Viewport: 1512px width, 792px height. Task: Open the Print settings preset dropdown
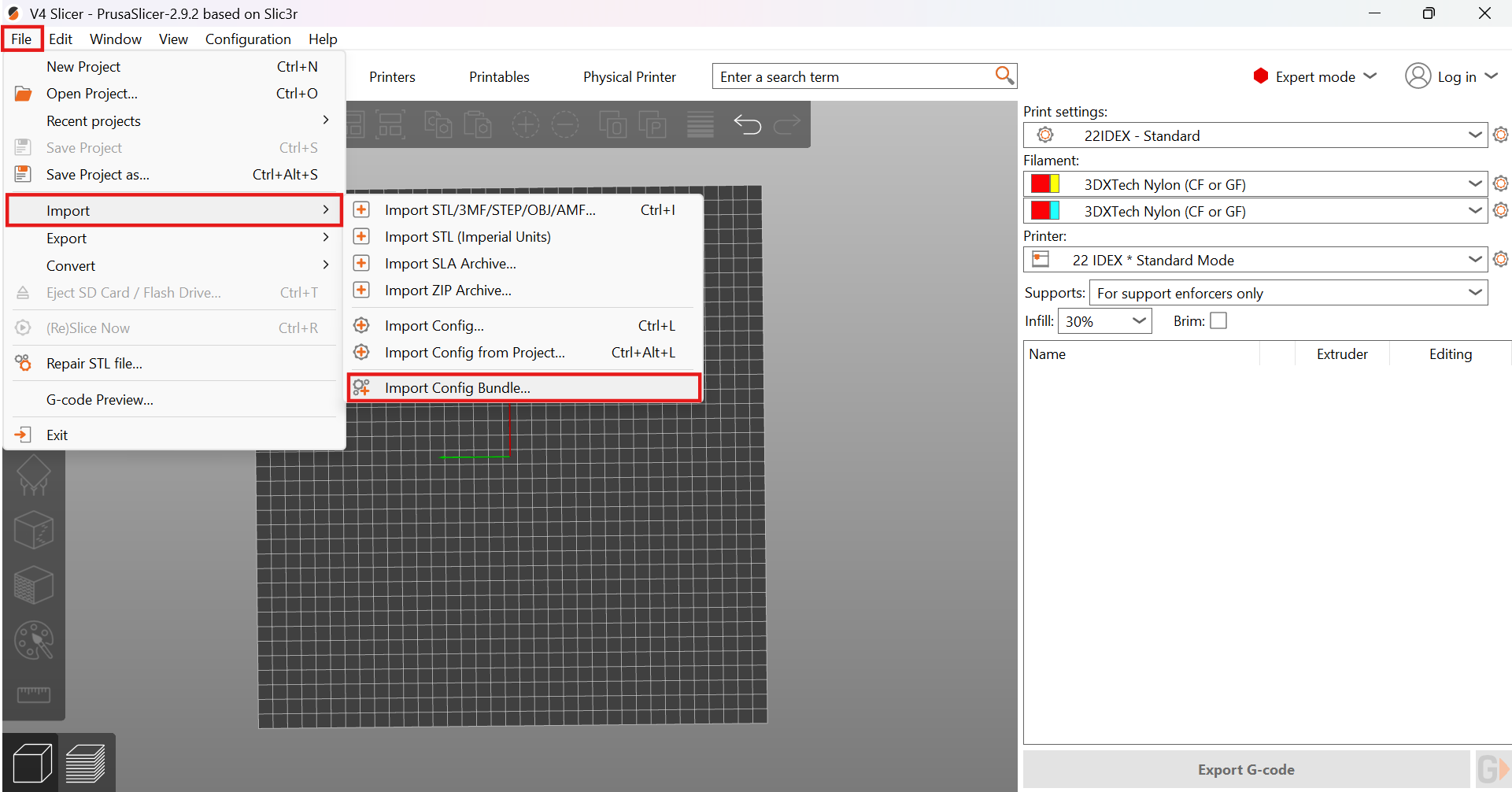[x=1255, y=135]
